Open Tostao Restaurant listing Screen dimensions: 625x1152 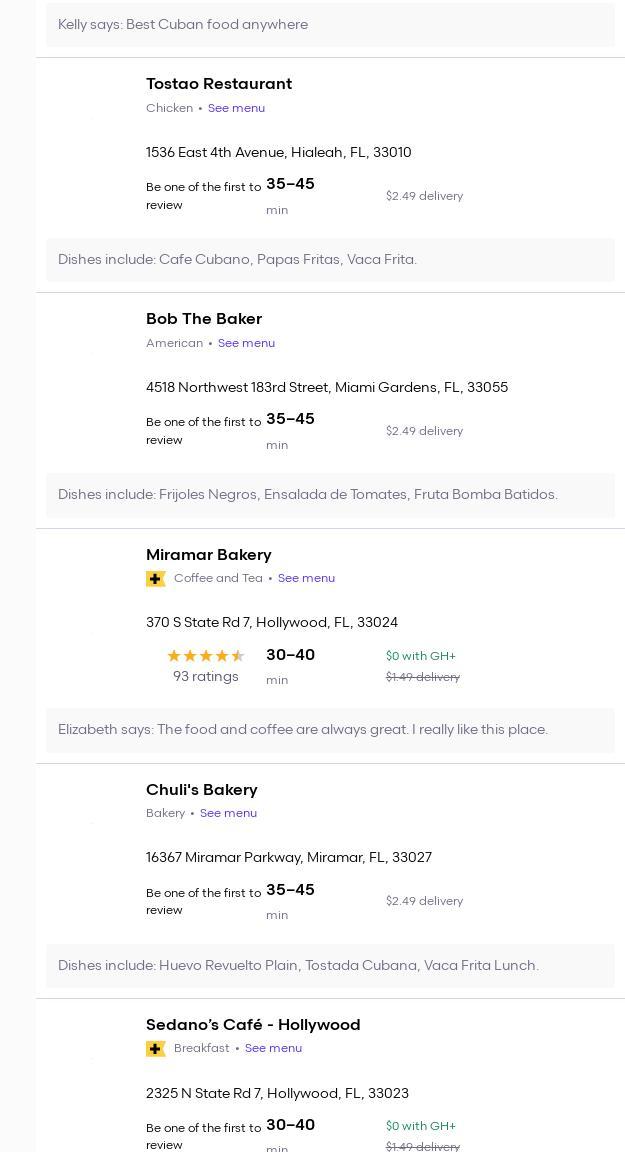[219, 84]
